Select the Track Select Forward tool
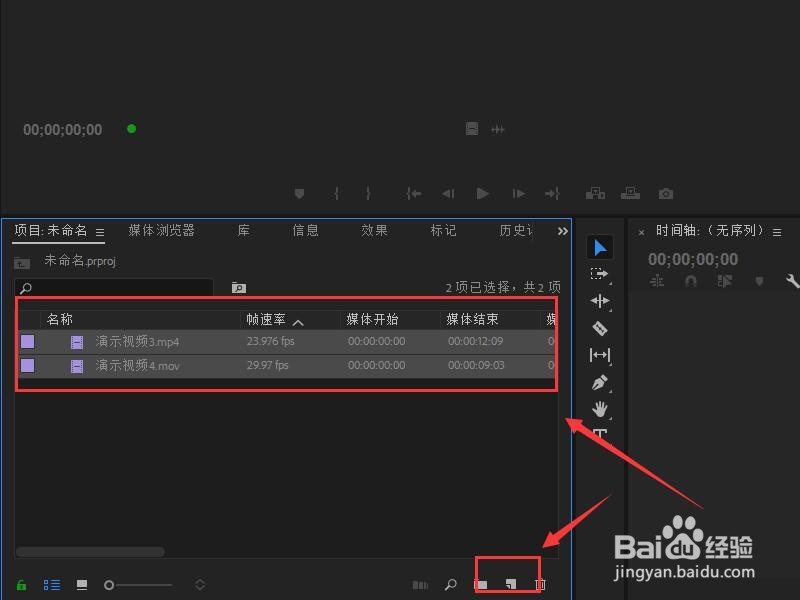800x600 pixels. 599,274
